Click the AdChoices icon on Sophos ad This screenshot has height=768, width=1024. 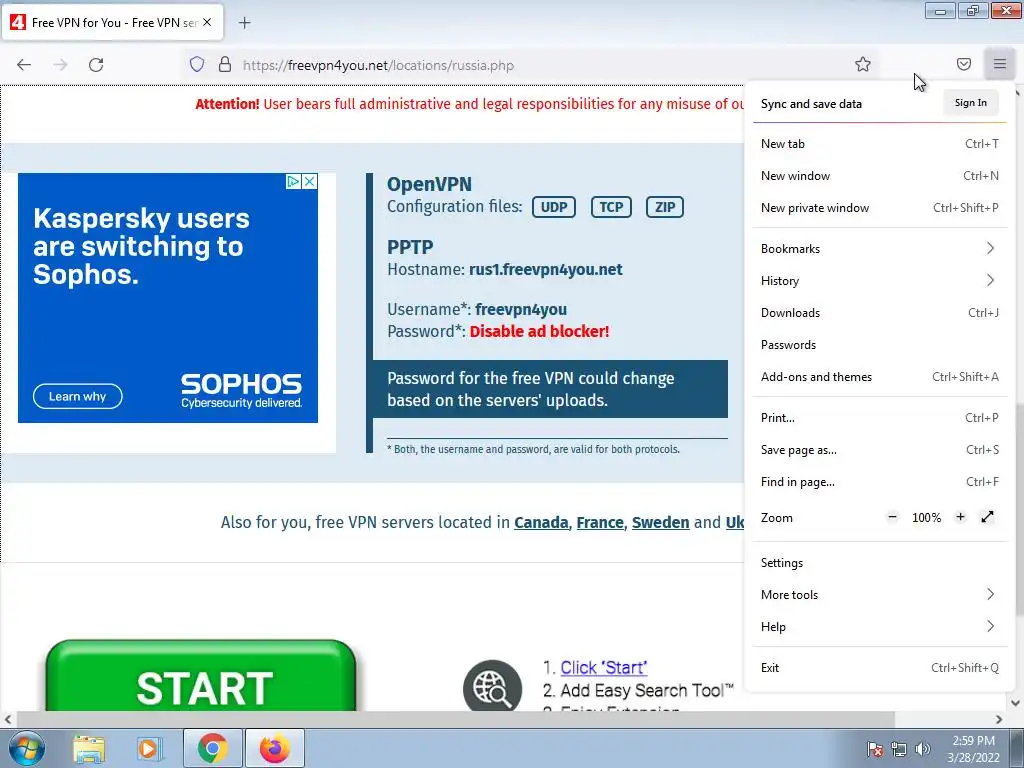(293, 181)
